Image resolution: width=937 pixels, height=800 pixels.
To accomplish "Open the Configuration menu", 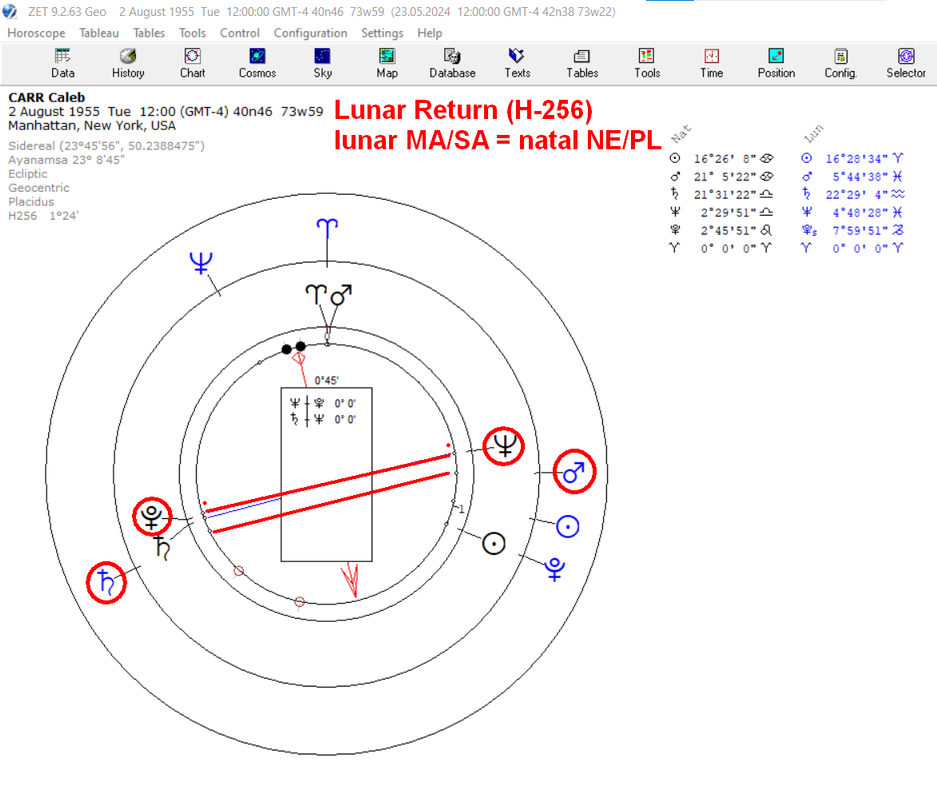I will point(310,33).
